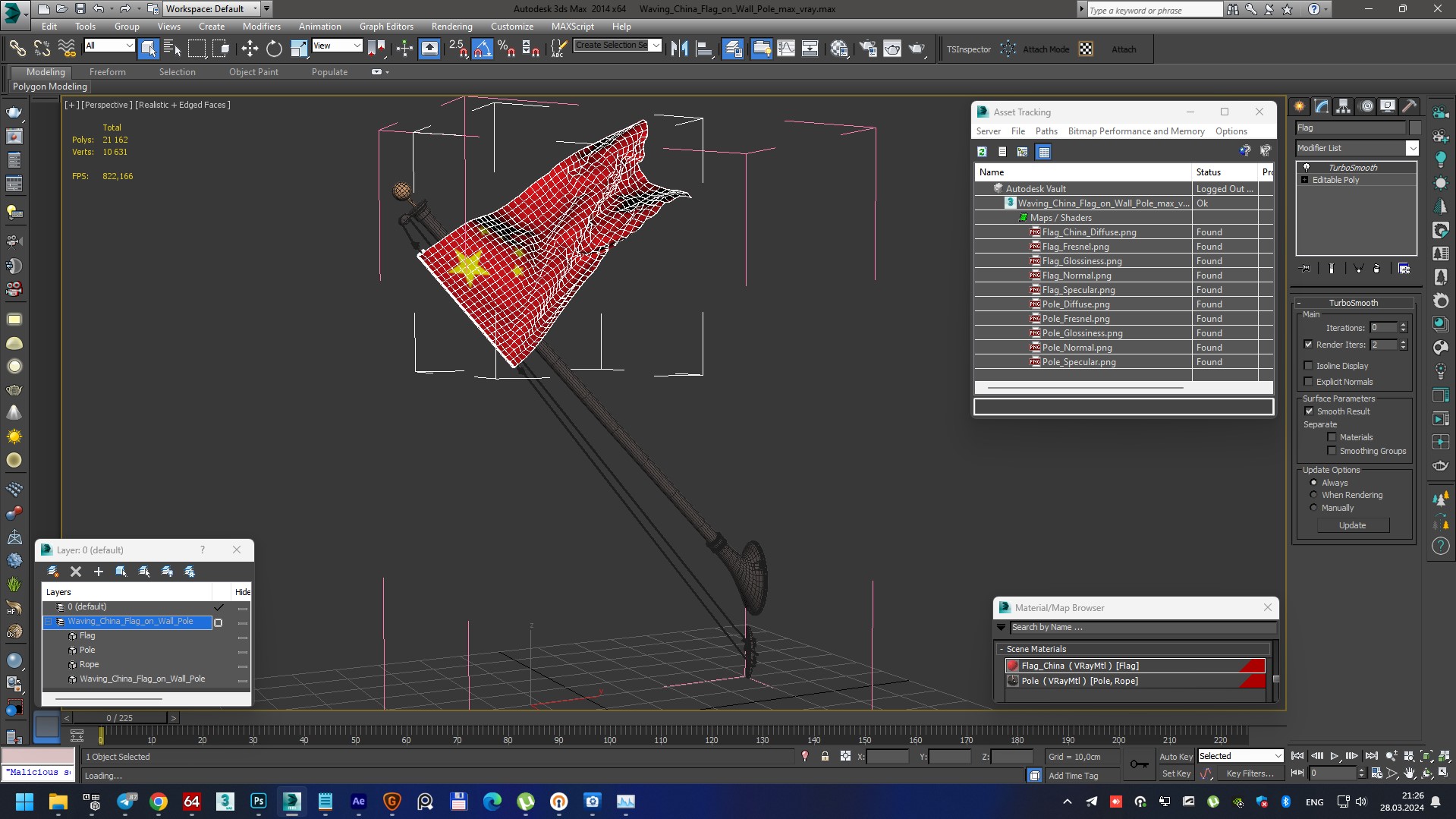1456x819 pixels.
Task: Click the Undo arrow in title bar
Action: pyautogui.click(x=98, y=9)
